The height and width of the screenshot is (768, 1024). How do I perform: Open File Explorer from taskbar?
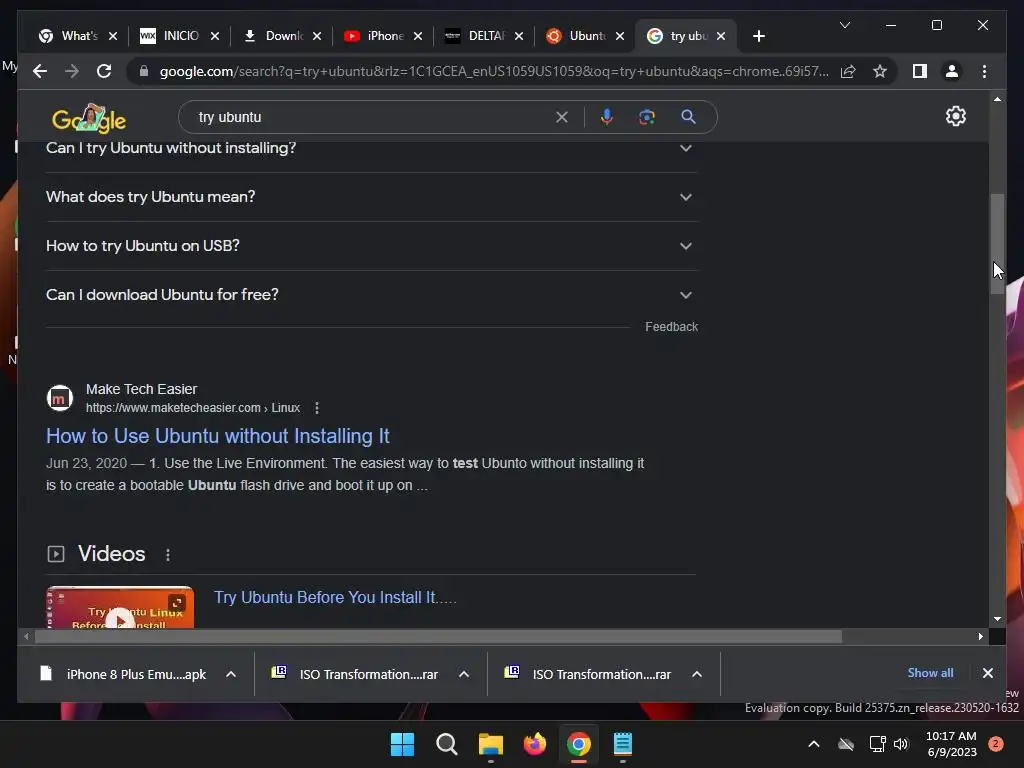pyautogui.click(x=490, y=744)
